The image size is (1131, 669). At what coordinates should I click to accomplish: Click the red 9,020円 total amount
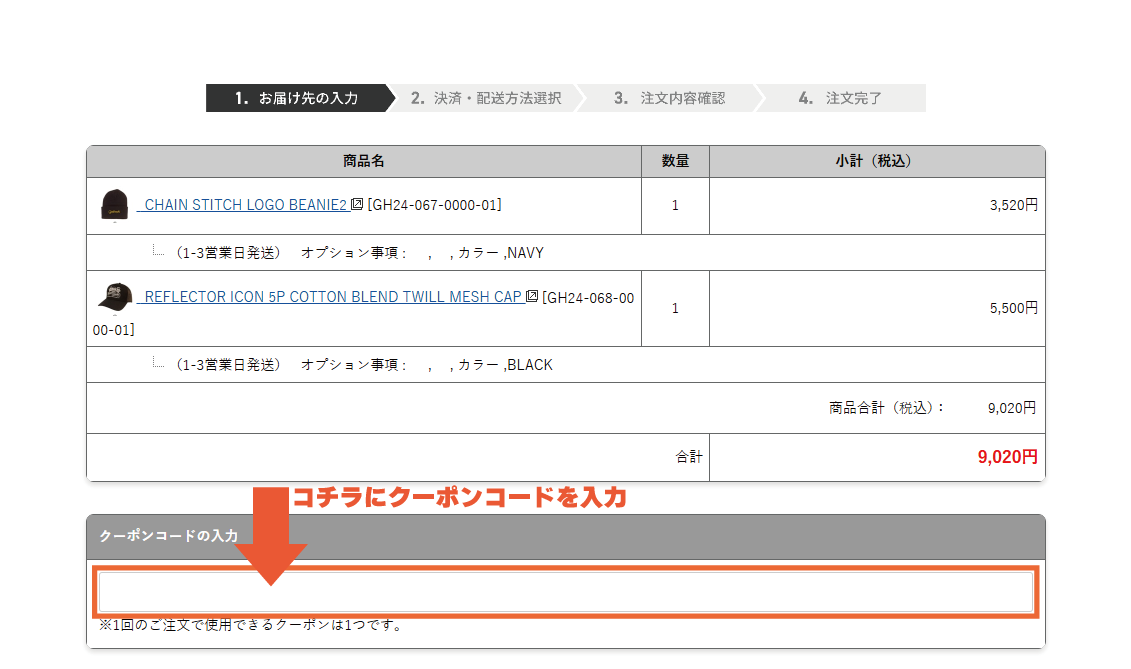1007,457
